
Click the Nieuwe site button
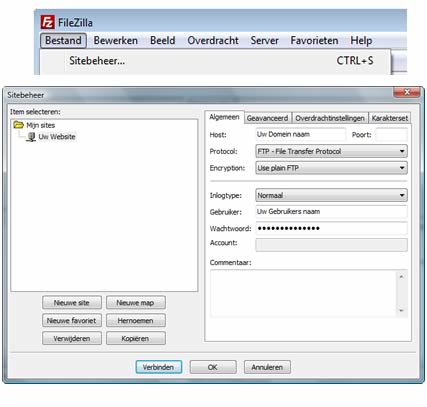coord(72,303)
